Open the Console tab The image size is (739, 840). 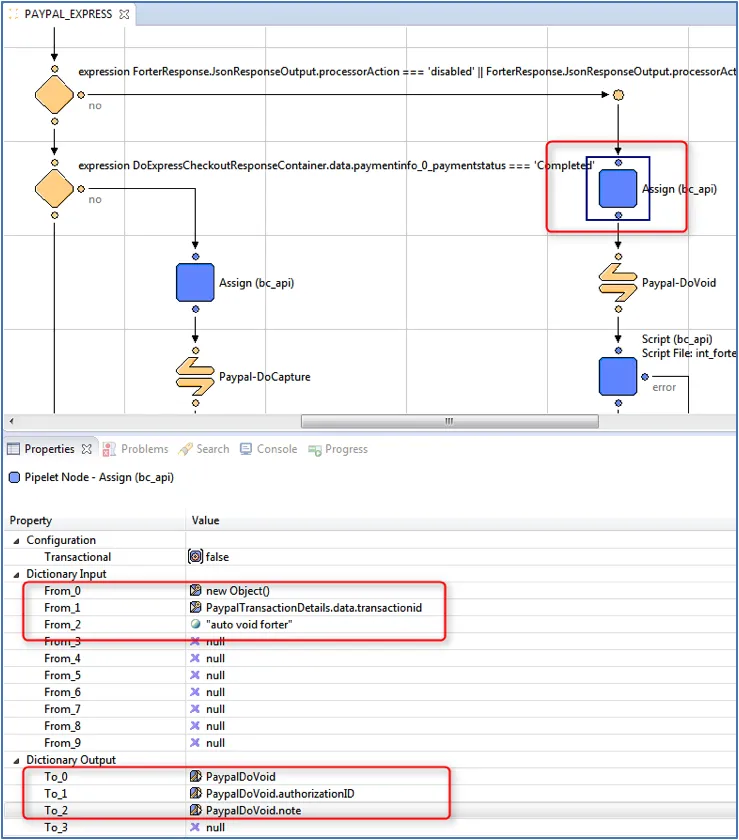268,449
